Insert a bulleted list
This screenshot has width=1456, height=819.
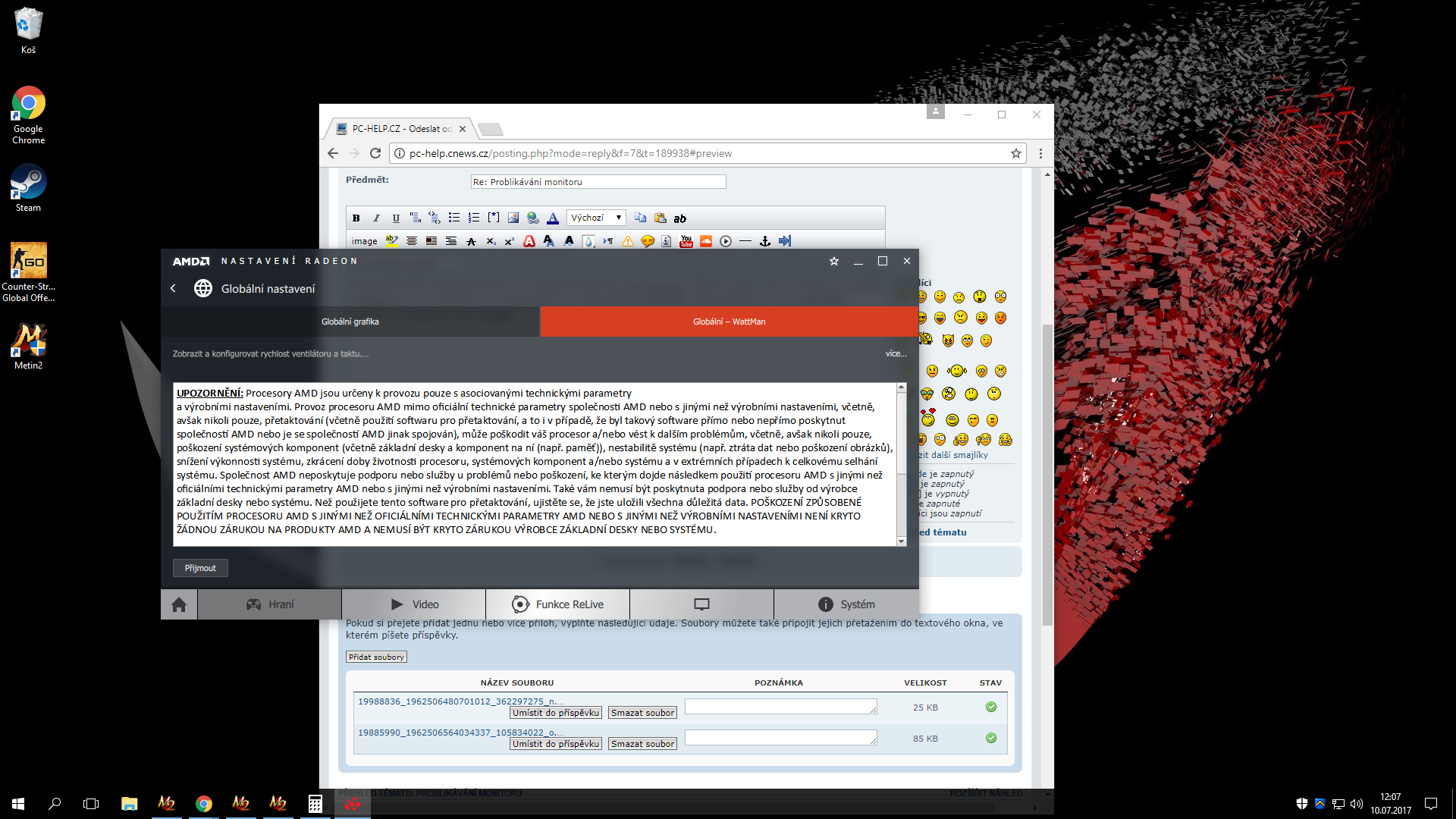454,218
